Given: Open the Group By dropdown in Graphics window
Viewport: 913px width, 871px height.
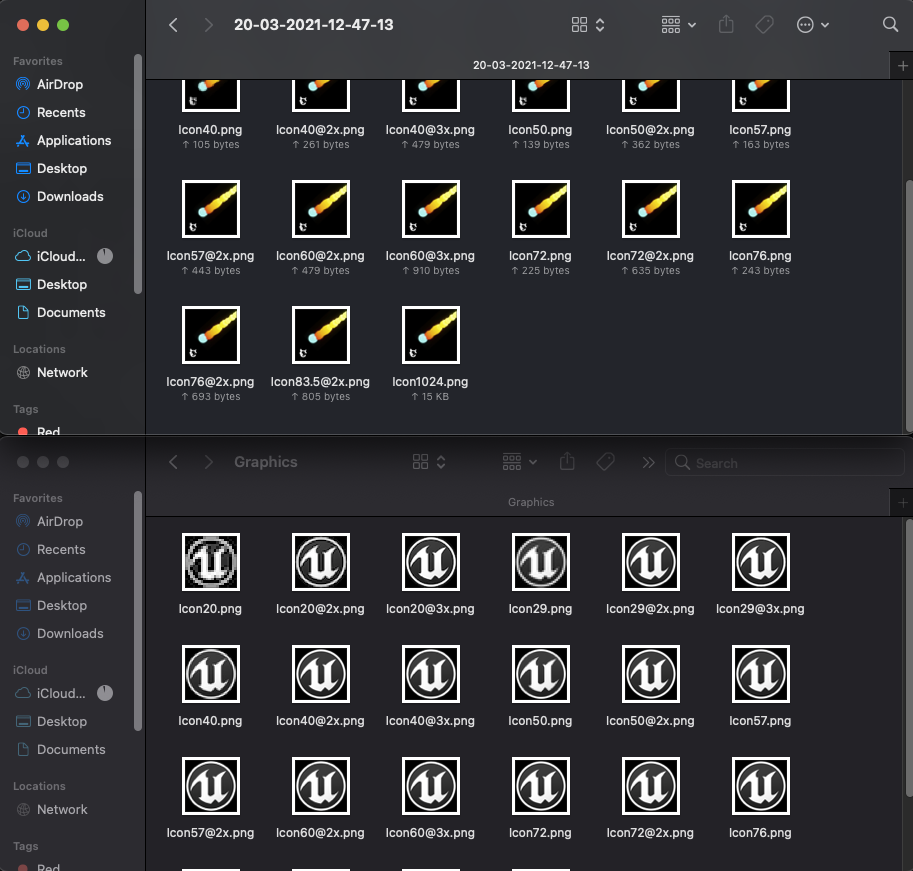Looking at the screenshot, I should click(519, 462).
